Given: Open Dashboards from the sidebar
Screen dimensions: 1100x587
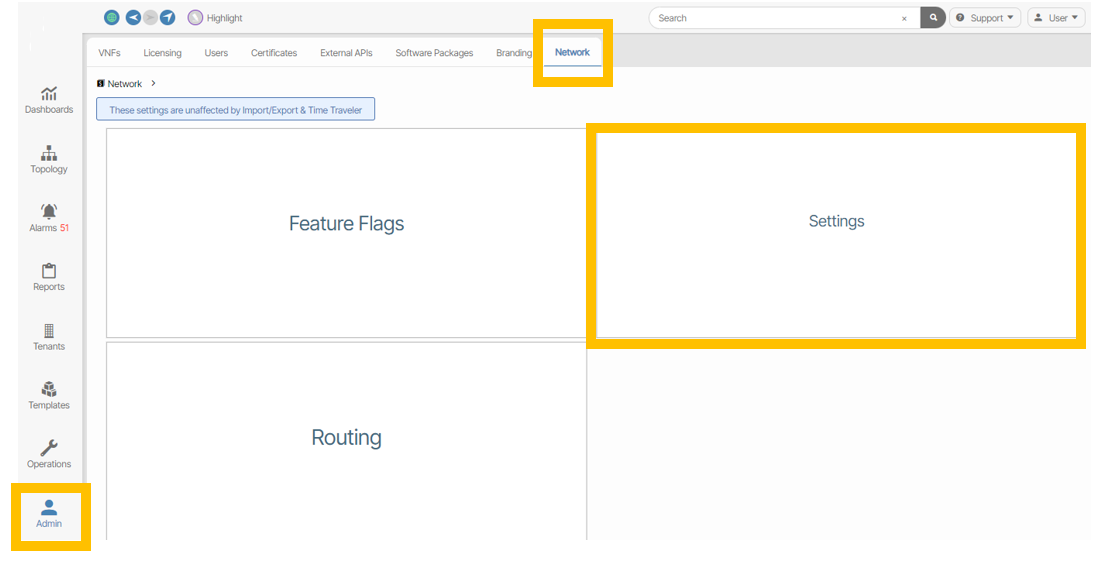Looking at the screenshot, I should (x=49, y=99).
